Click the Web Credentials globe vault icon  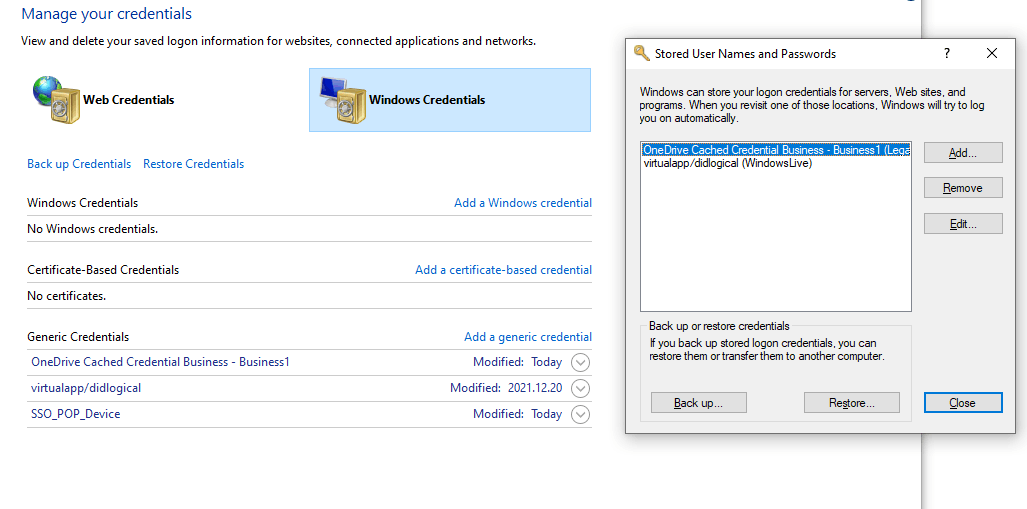coord(56,100)
